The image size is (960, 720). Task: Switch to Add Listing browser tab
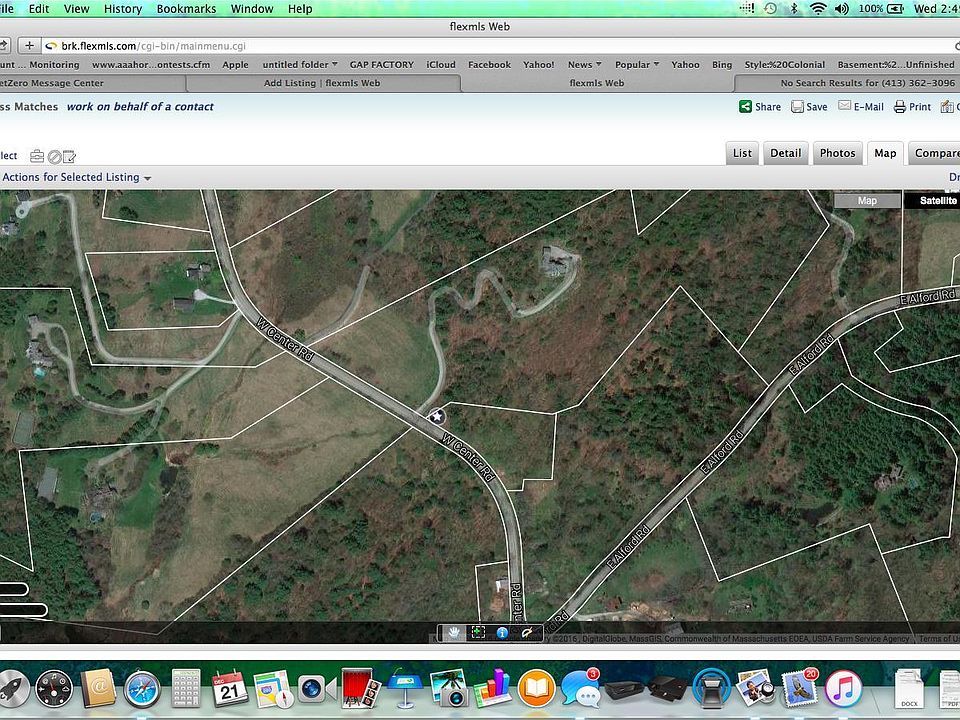(x=322, y=83)
